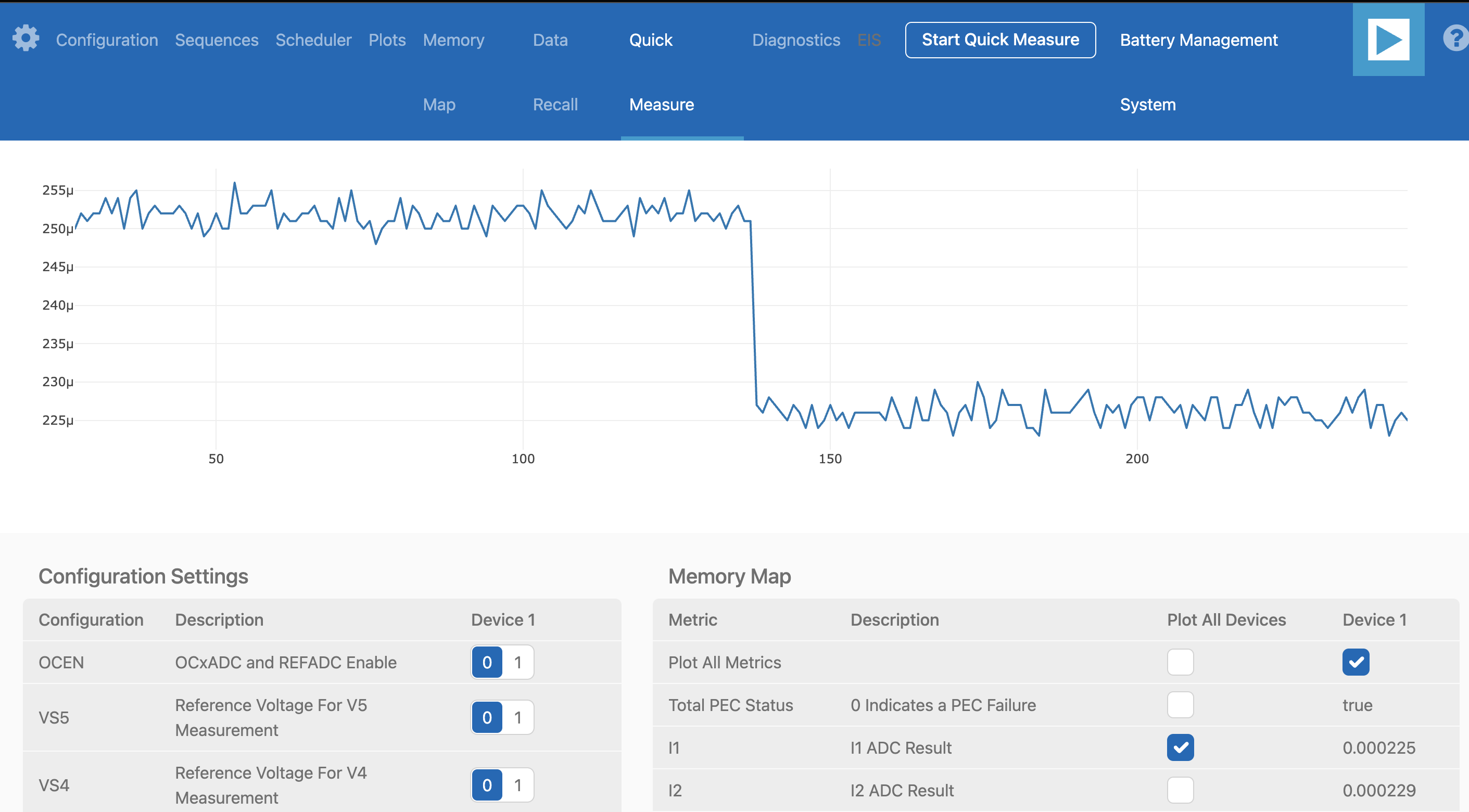Image resolution: width=1469 pixels, height=812 pixels.
Task: Uncheck the I1 ADC Result plot checkbox
Action: pyautogui.click(x=1180, y=747)
